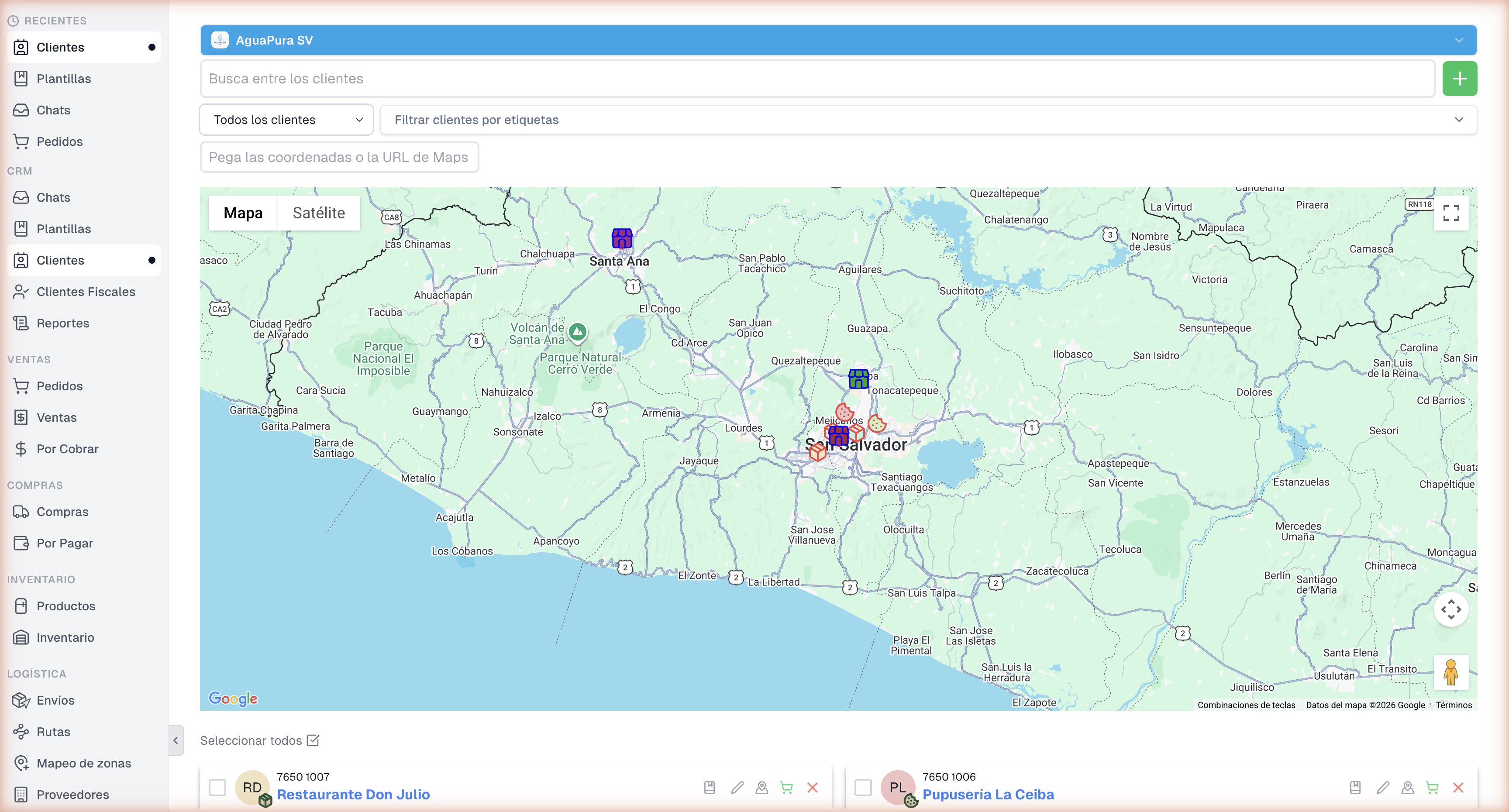Select Mapeo de zonas in the sidebar
Viewport: 1509px width, 812px height.
click(x=83, y=763)
